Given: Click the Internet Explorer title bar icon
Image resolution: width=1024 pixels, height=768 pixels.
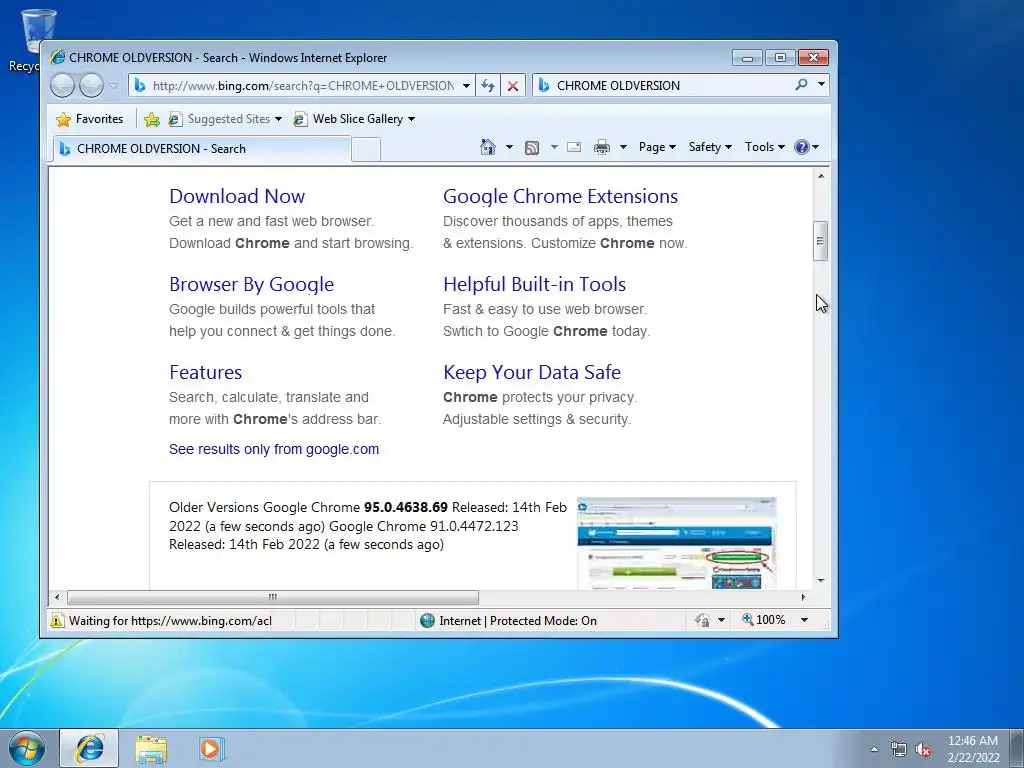Looking at the screenshot, I should point(58,57).
